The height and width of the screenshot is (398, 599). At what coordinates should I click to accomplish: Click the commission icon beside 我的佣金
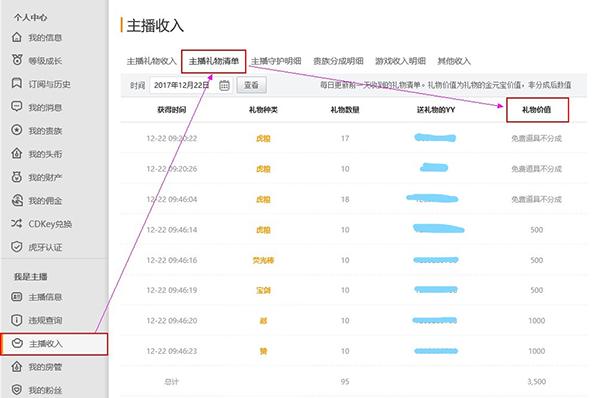[x=16, y=200]
